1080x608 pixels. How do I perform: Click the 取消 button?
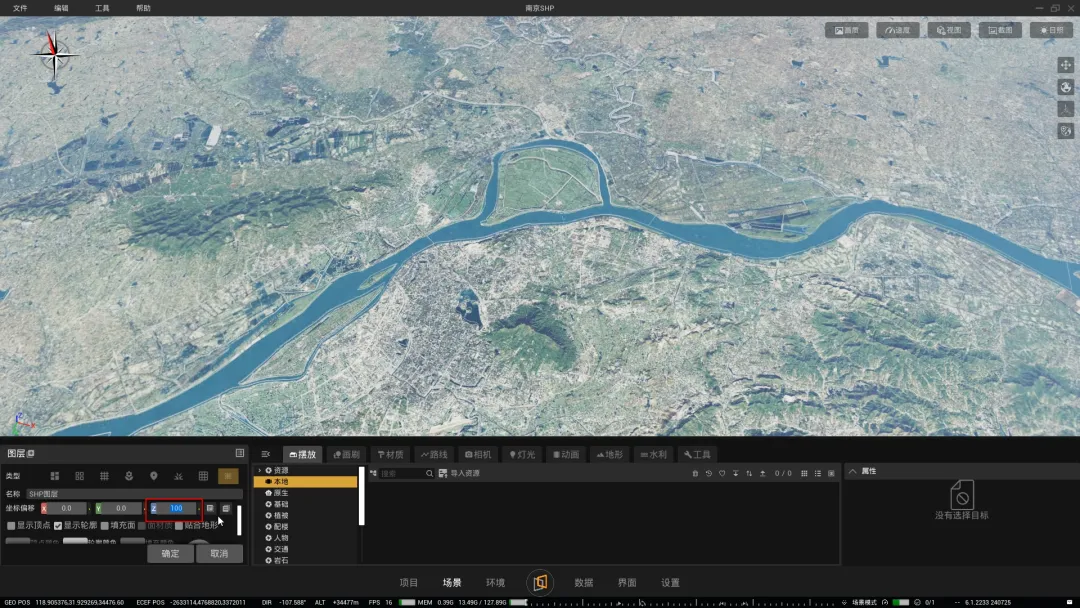(x=219, y=554)
